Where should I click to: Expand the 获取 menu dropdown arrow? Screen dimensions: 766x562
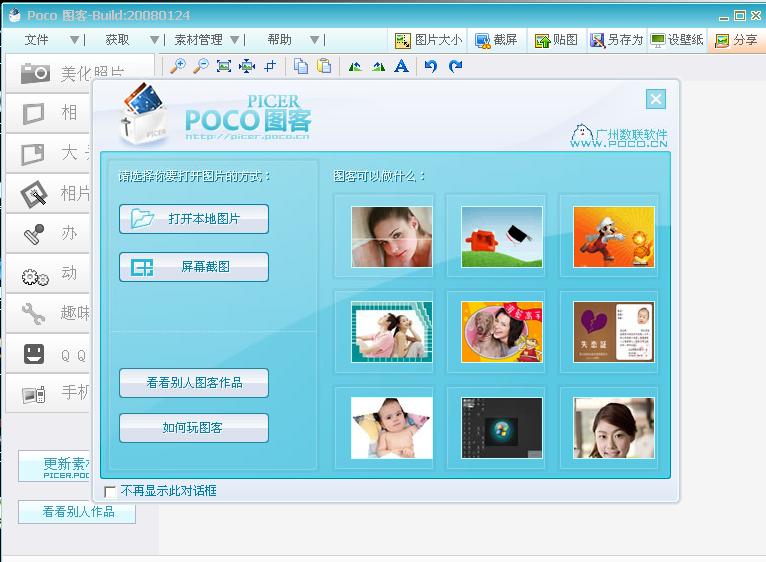click(154, 40)
